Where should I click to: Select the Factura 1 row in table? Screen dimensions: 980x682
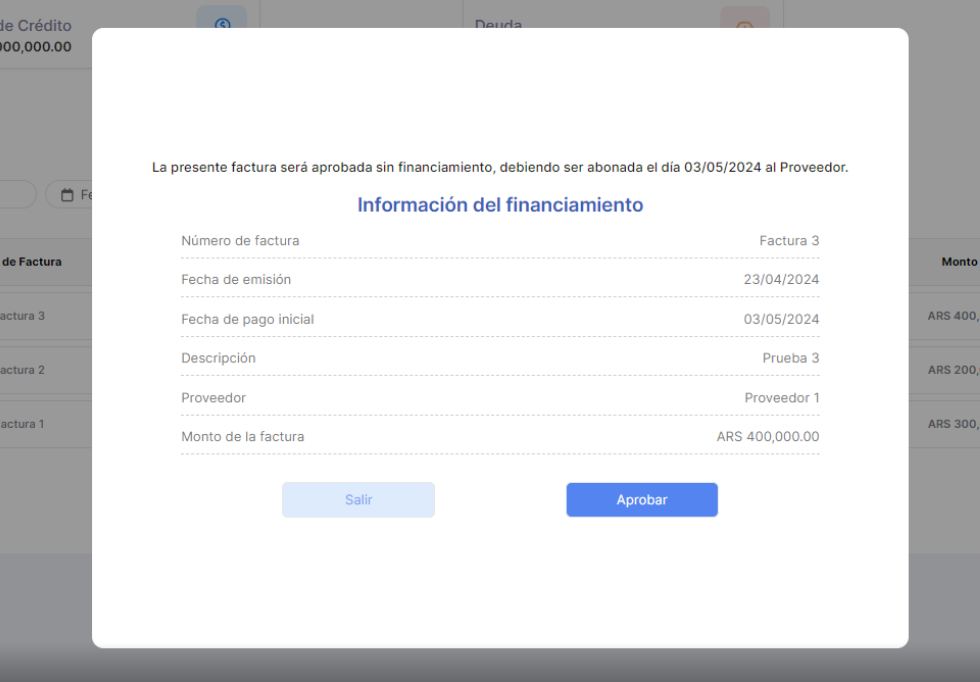[24, 424]
